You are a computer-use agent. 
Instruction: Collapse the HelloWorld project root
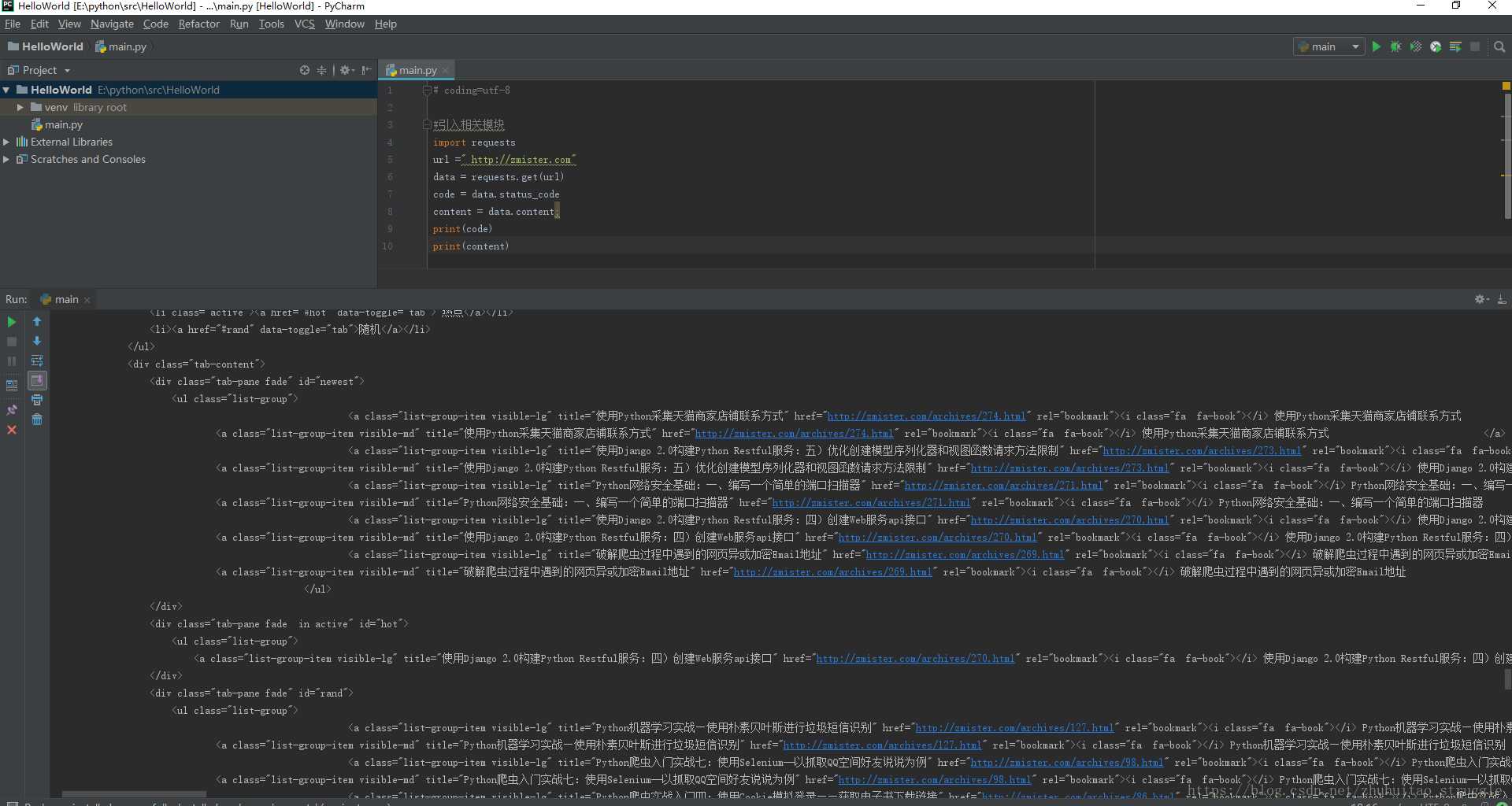click(6, 90)
